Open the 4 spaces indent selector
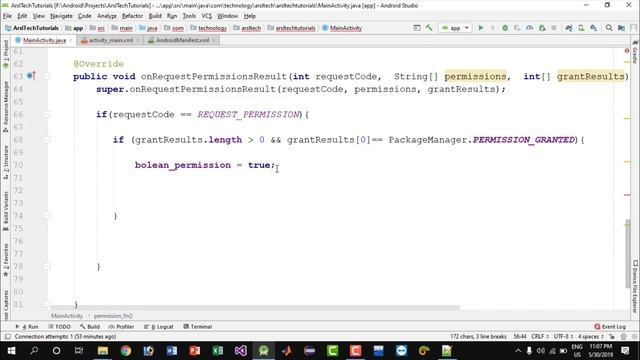This screenshot has width=640, height=360. click(x=590, y=337)
